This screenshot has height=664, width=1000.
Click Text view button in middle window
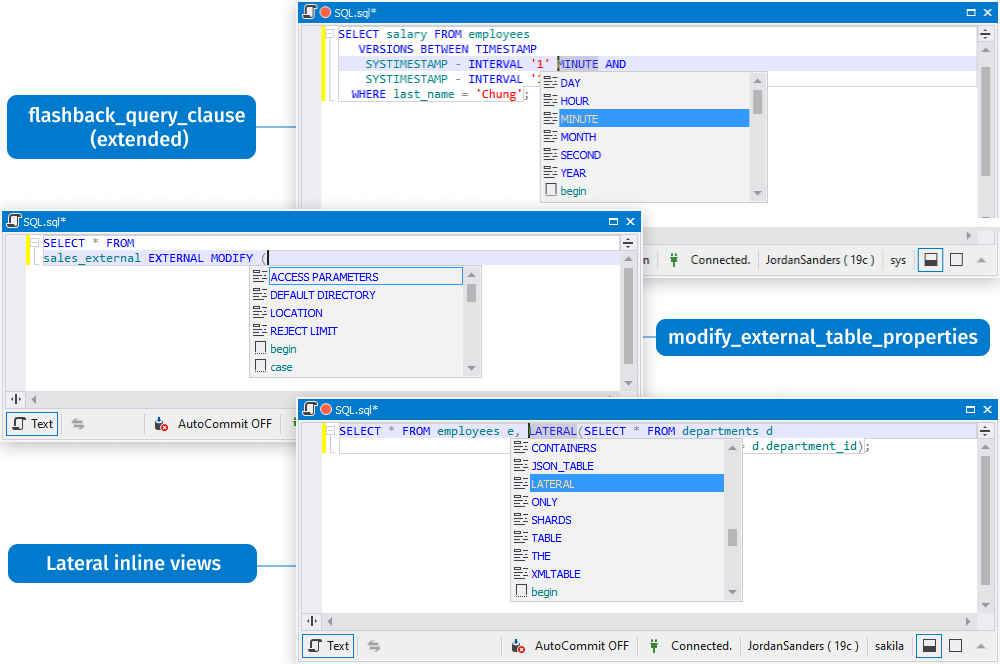tap(32, 424)
